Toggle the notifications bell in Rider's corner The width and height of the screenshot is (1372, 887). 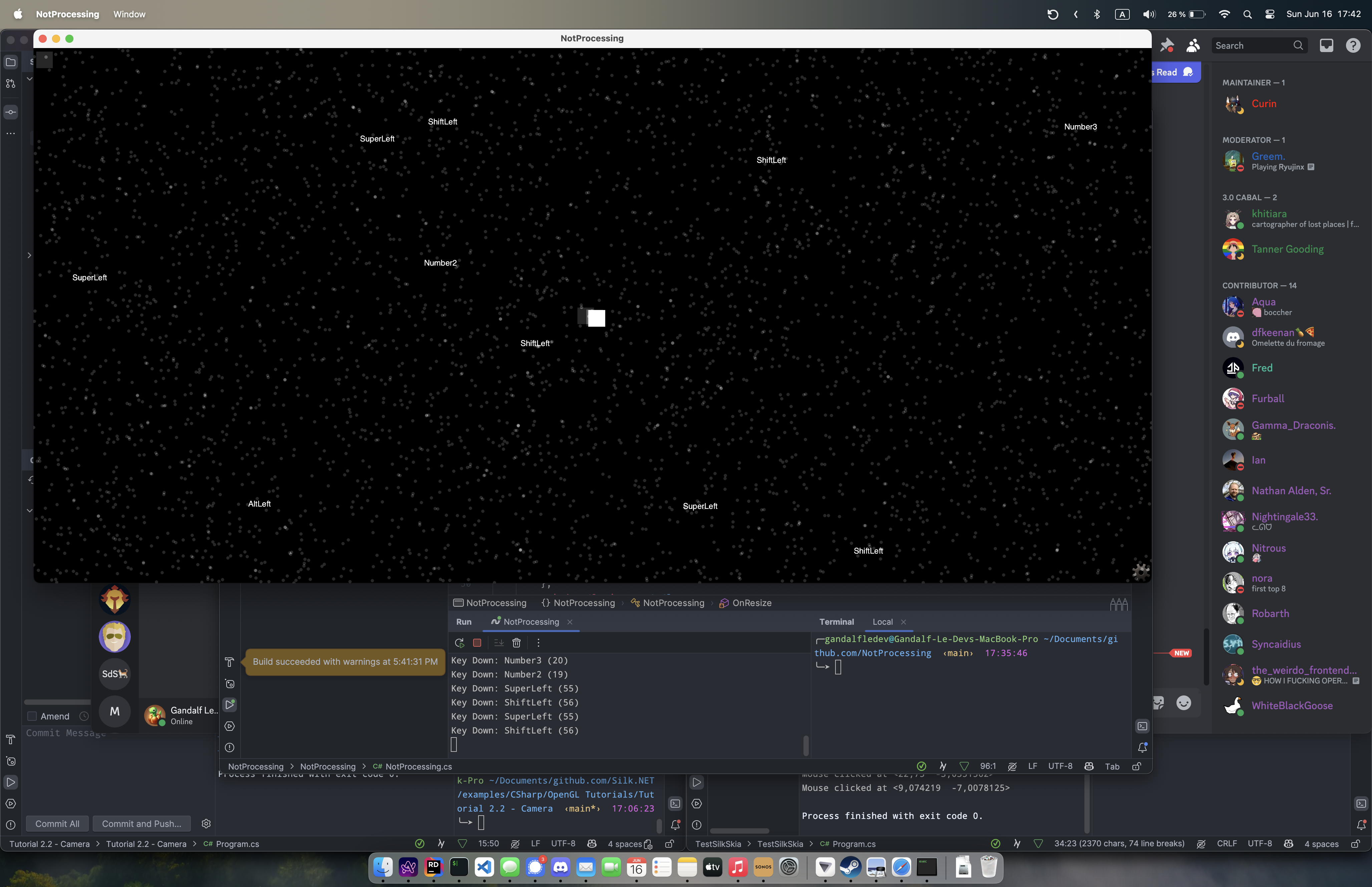1142,748
